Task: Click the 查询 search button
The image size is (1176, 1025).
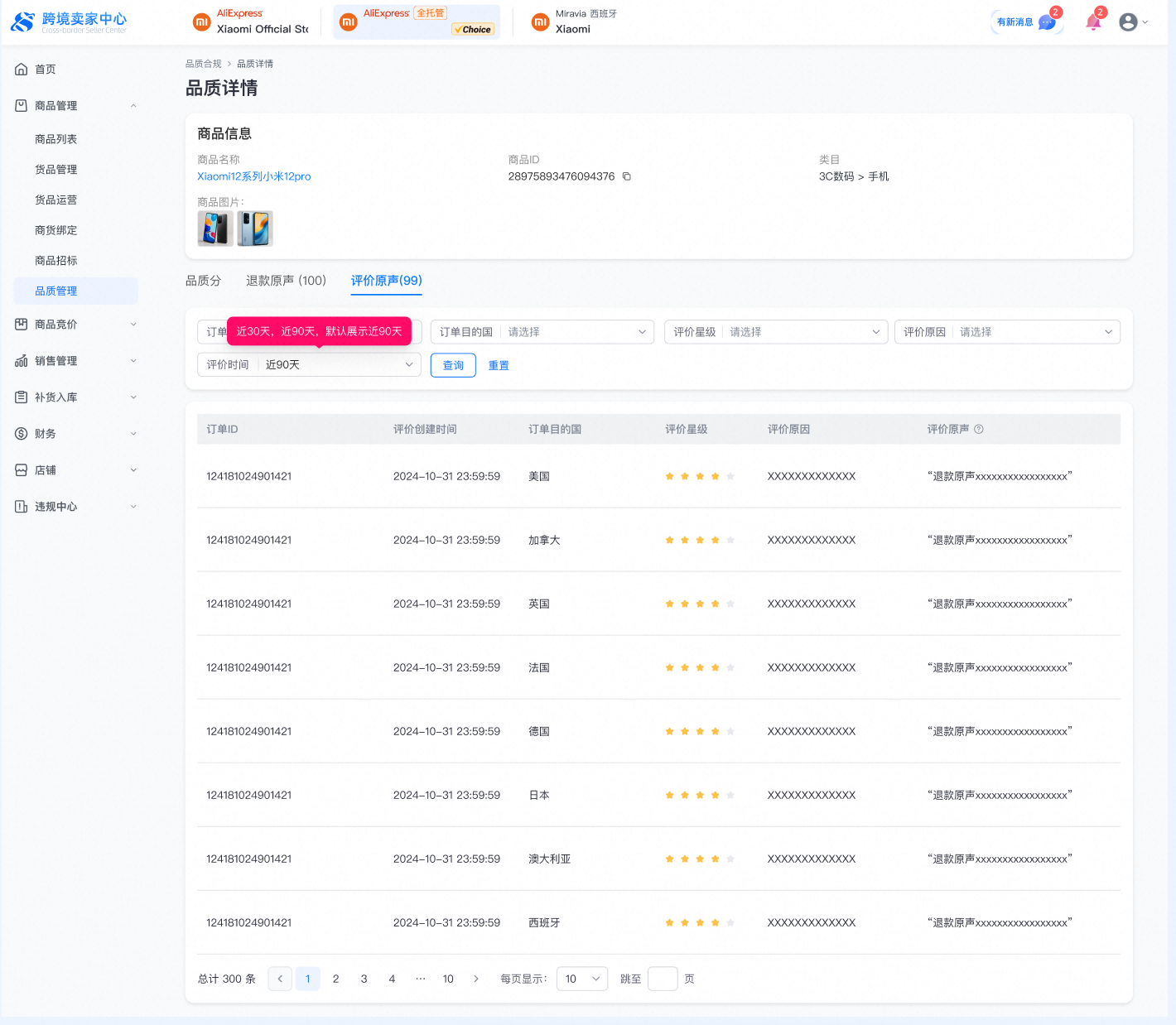Action: coord(453,365)
